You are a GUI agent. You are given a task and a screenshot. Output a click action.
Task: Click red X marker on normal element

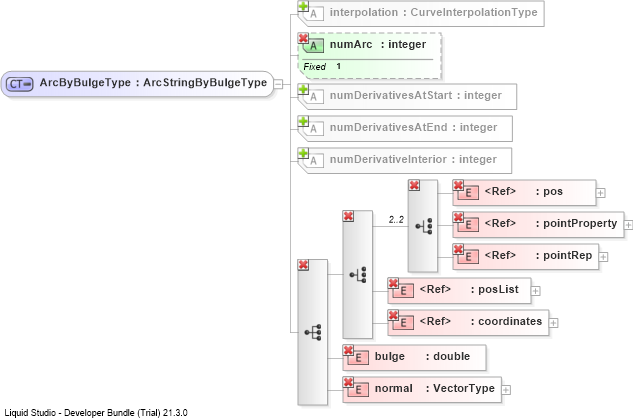tap(348, 382)
